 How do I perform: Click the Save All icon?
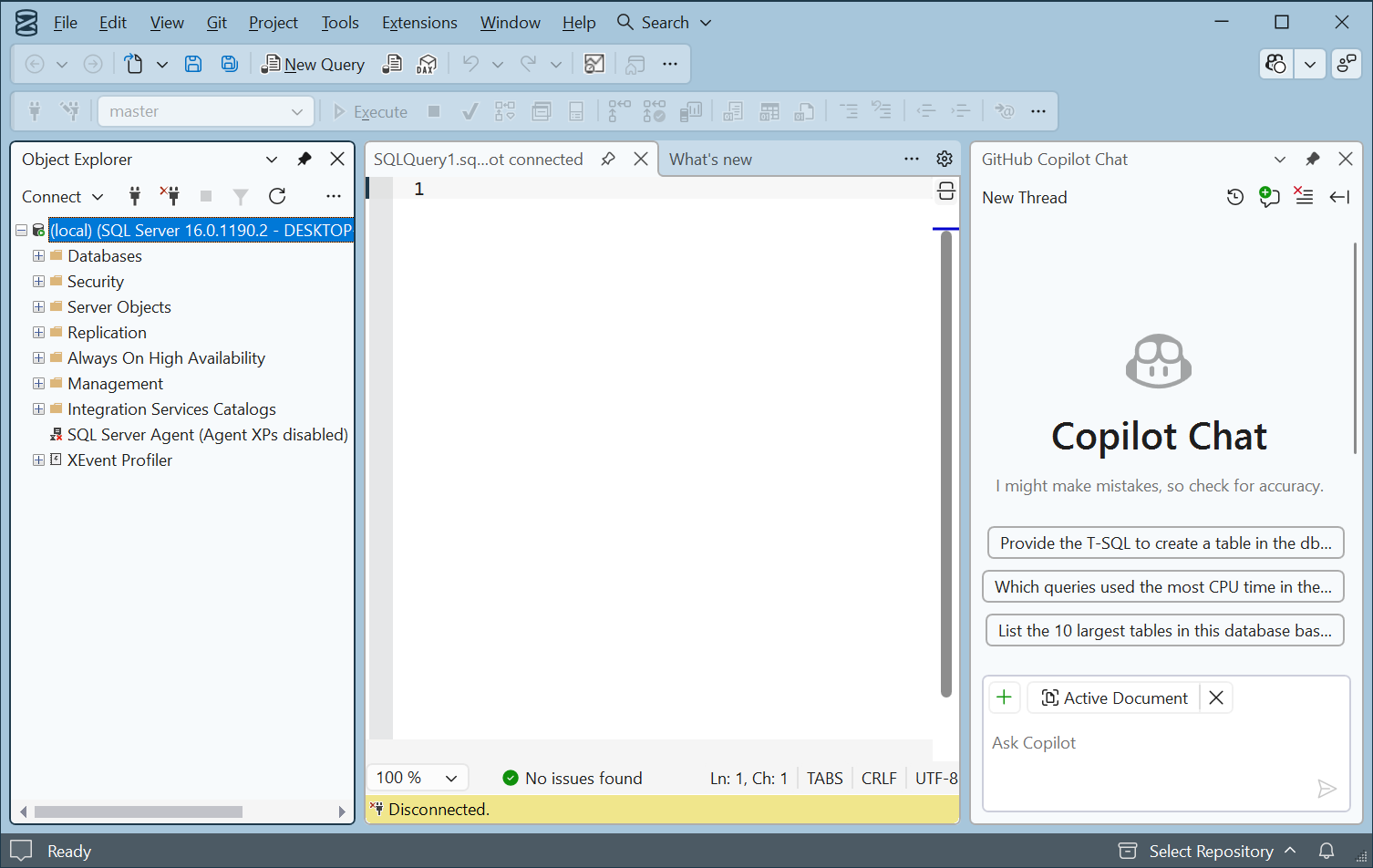230,64
